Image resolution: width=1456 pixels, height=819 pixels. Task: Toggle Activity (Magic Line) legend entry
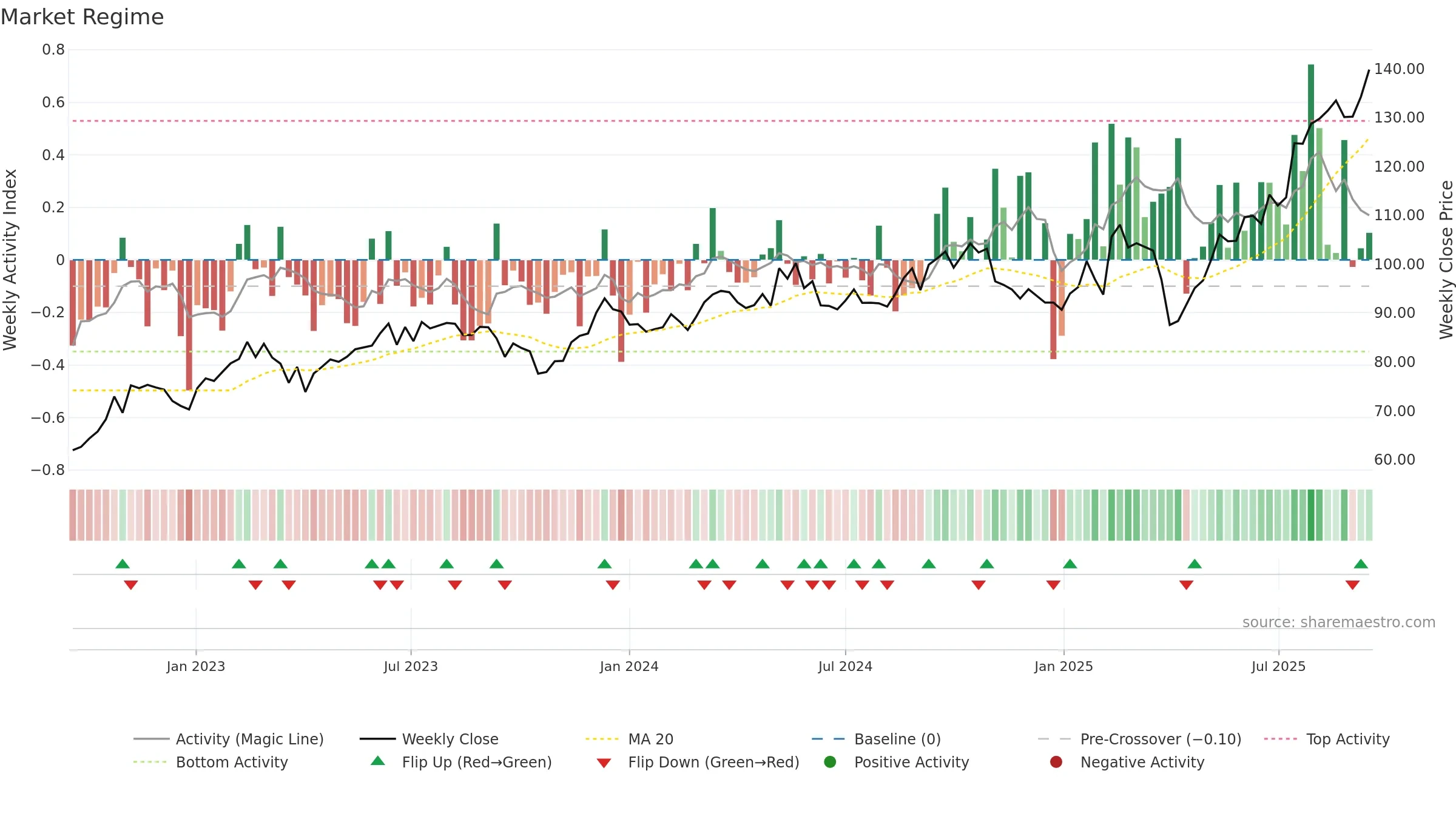pyautogui.click(x=229, y=739)
